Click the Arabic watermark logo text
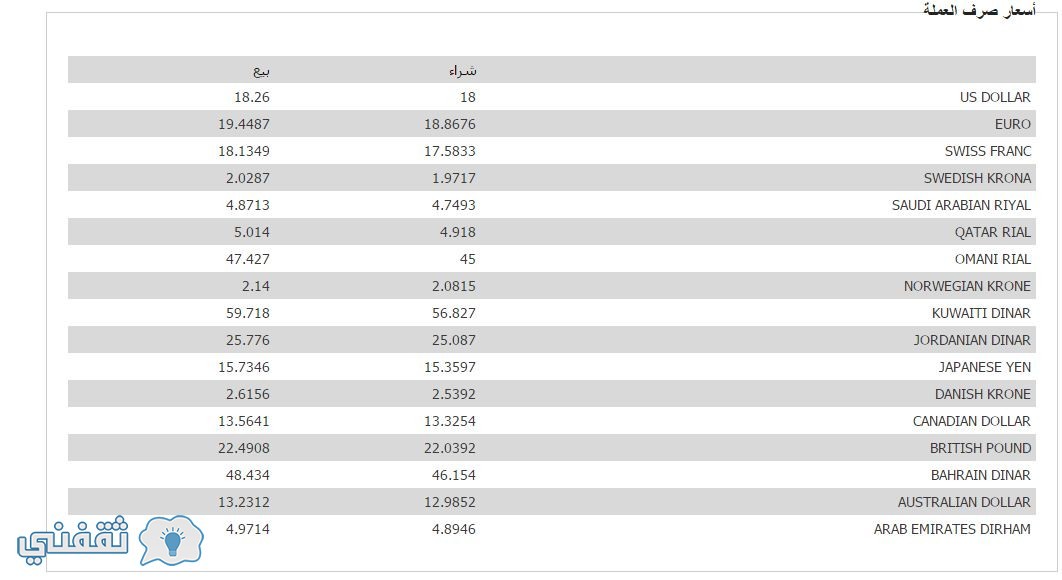This screenshot has height=580, width=1062. click(72, 540)
